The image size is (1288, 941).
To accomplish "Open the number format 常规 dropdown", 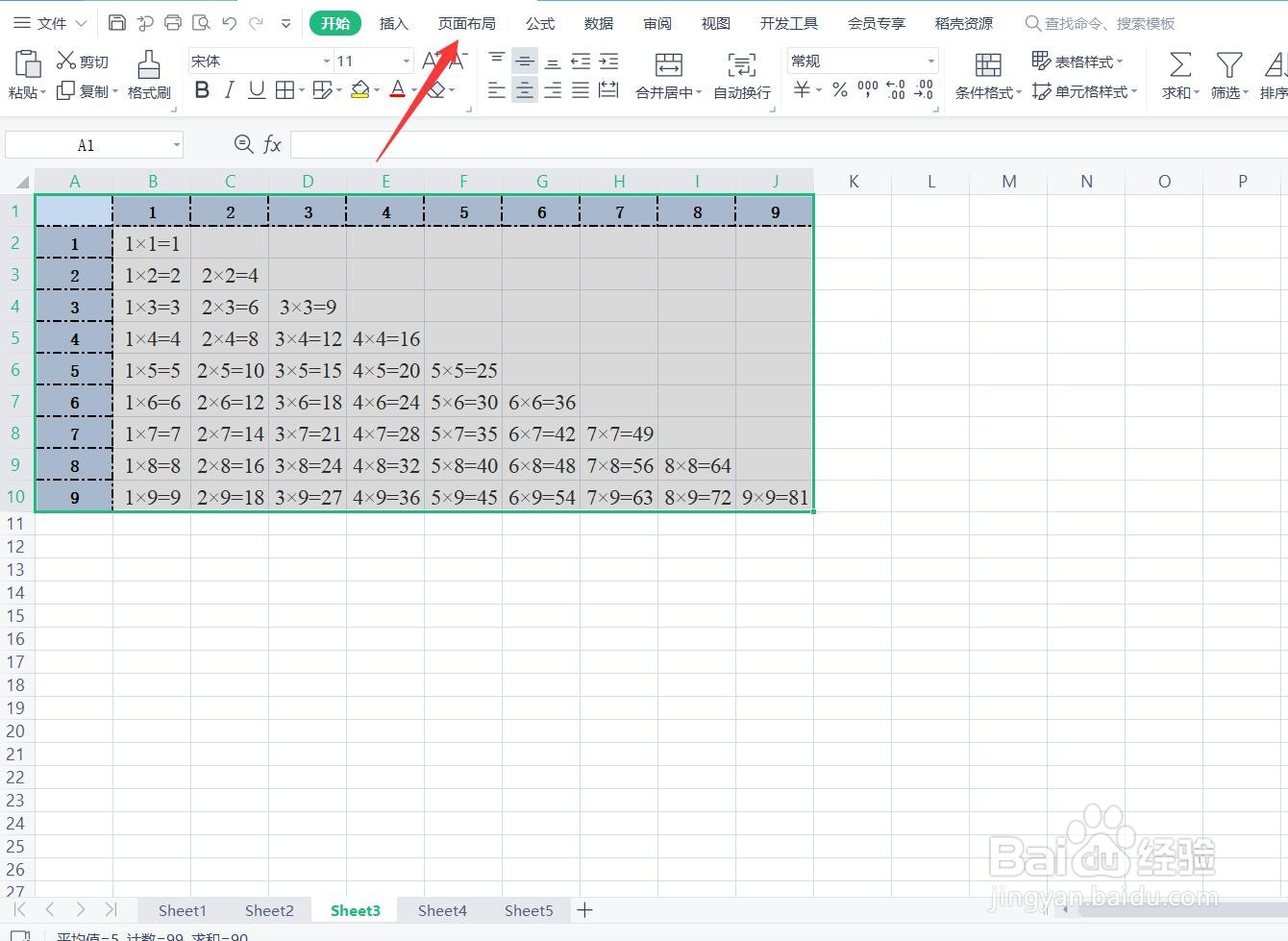I will (x=931, y=62).
